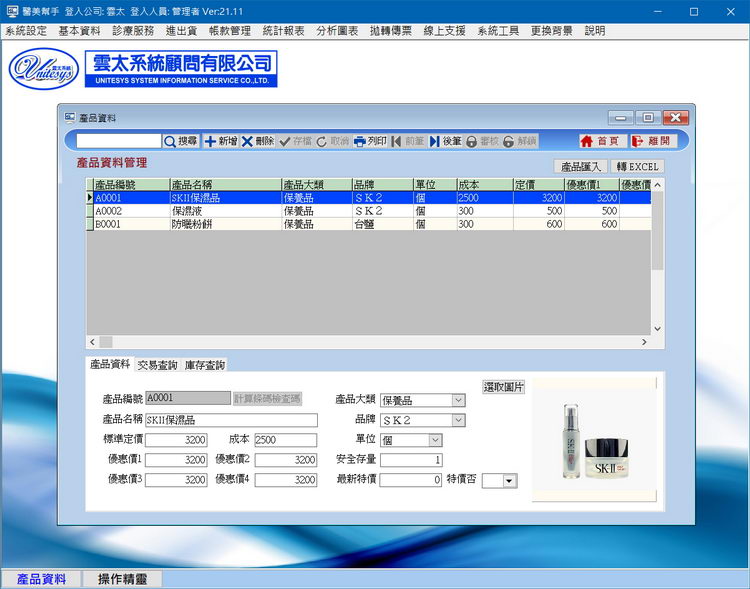Click the 搜尋 search magnifier button
750x589 pixels.
click(x=181, y=142)
